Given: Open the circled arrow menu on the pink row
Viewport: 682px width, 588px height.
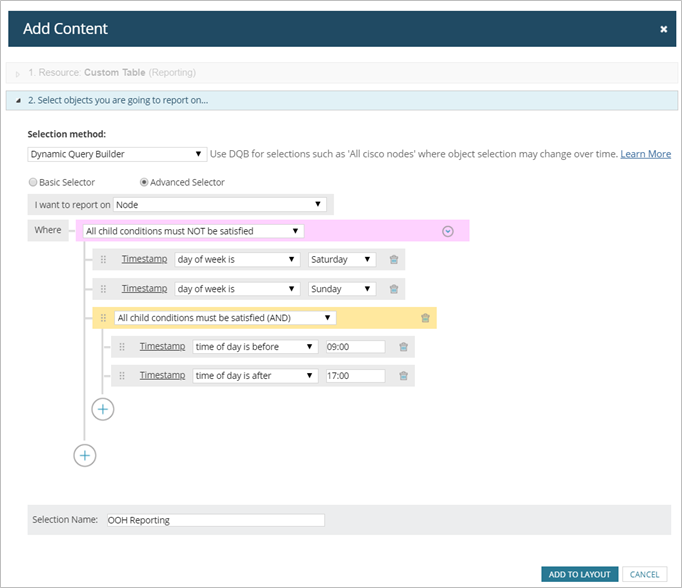Looking at the screenshot, I should click(448, 231).
